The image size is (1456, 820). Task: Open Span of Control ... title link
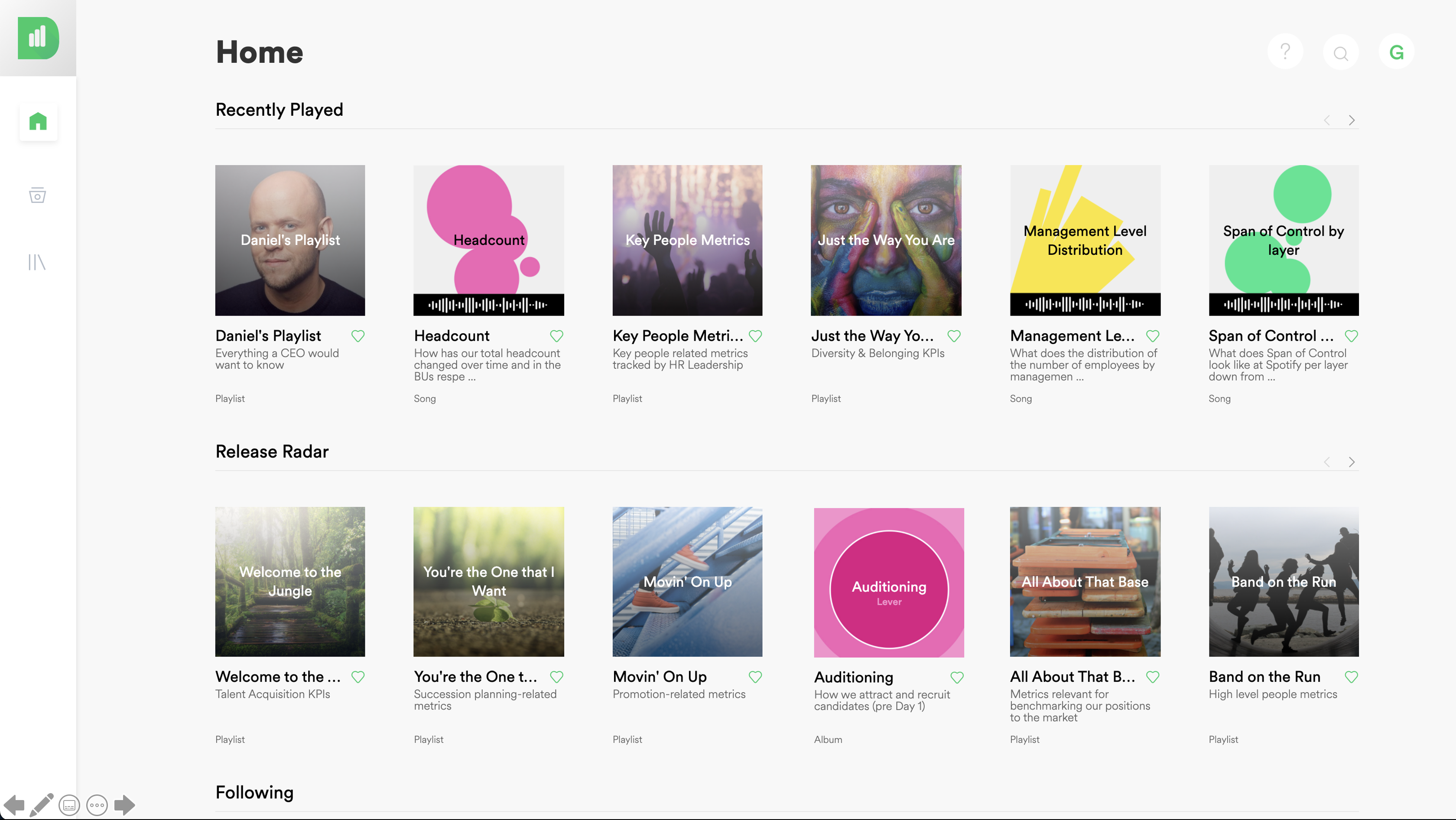1271,336
